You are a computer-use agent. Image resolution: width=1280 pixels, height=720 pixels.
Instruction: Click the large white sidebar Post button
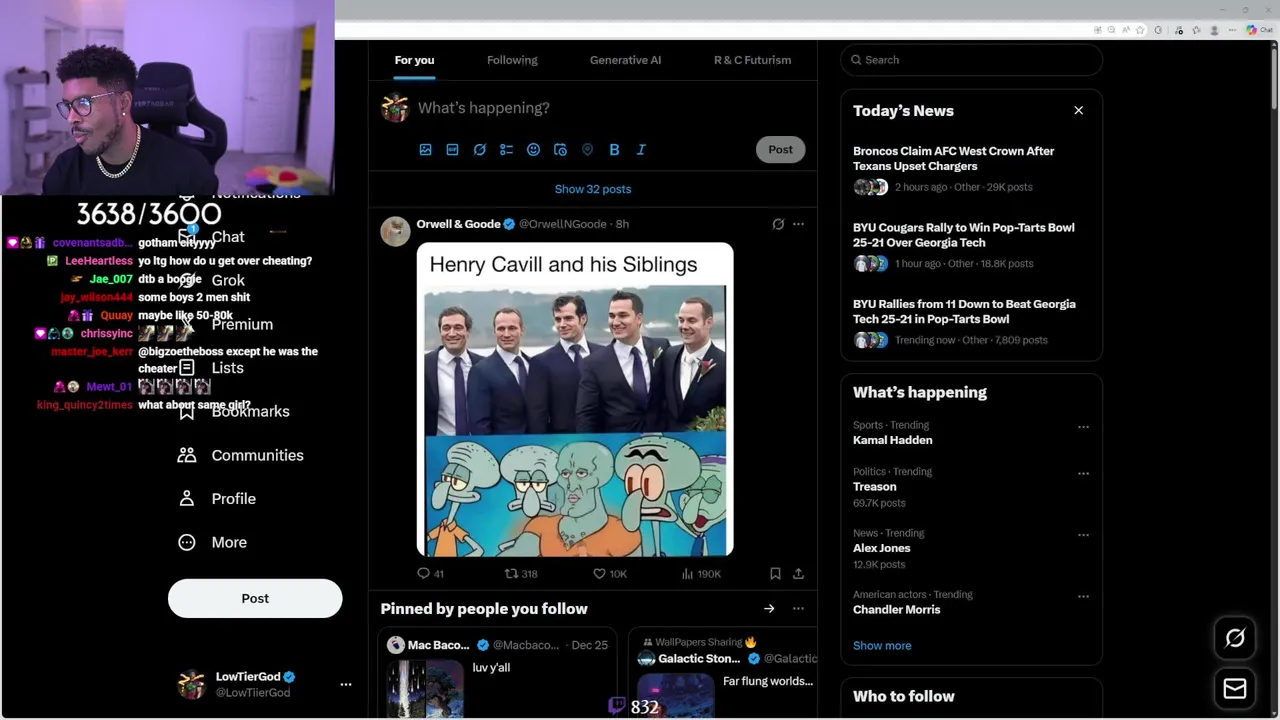tap(255, 598)
